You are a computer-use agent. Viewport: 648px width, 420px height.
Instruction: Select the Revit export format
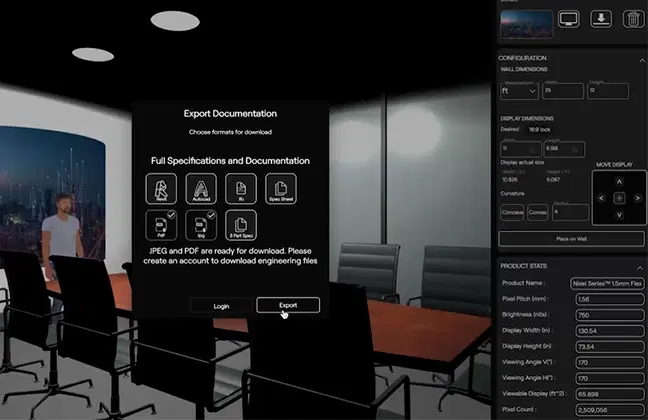click(161, 189)
